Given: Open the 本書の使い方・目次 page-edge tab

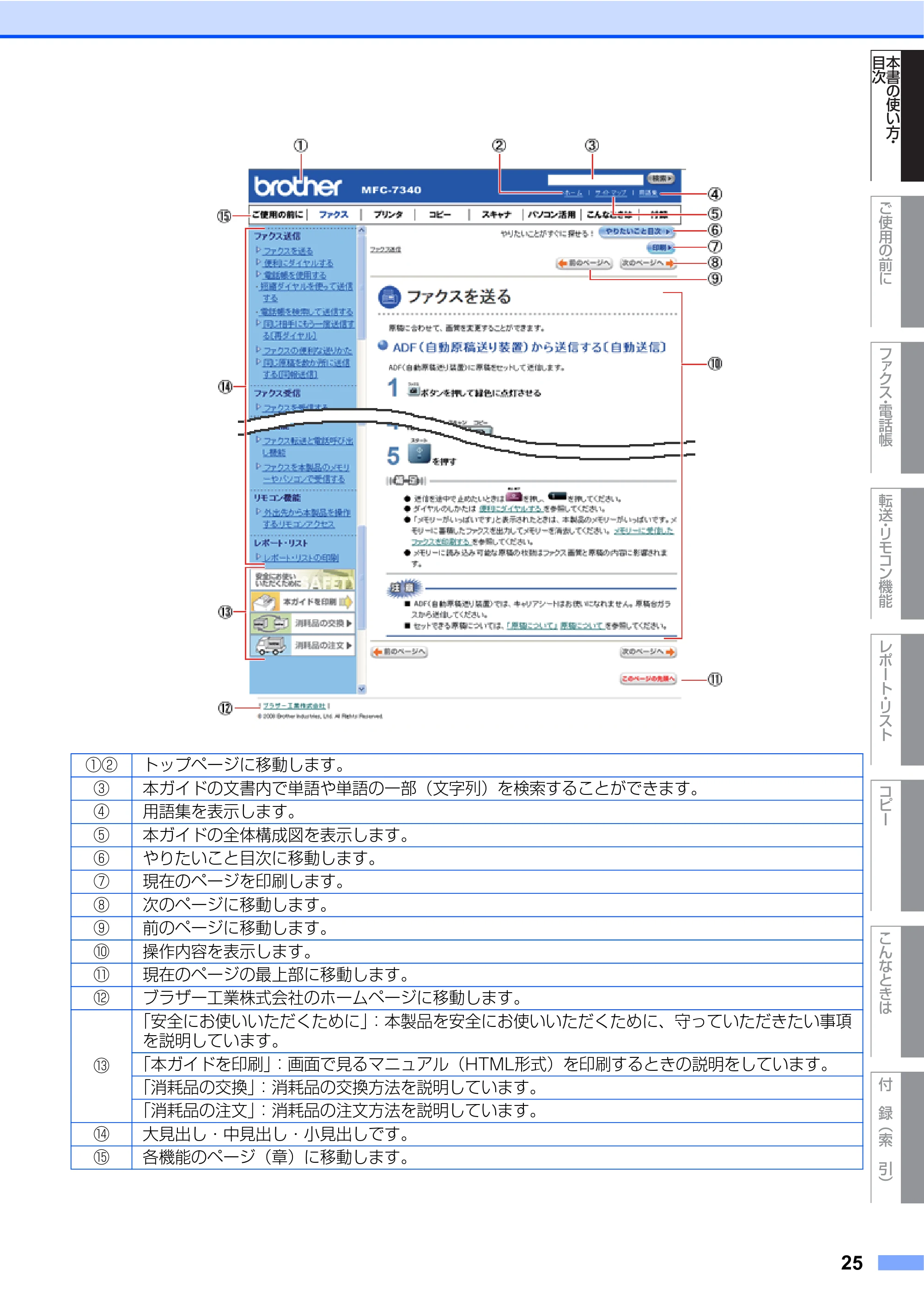Looking at the screenshot, I should (897, 116).
